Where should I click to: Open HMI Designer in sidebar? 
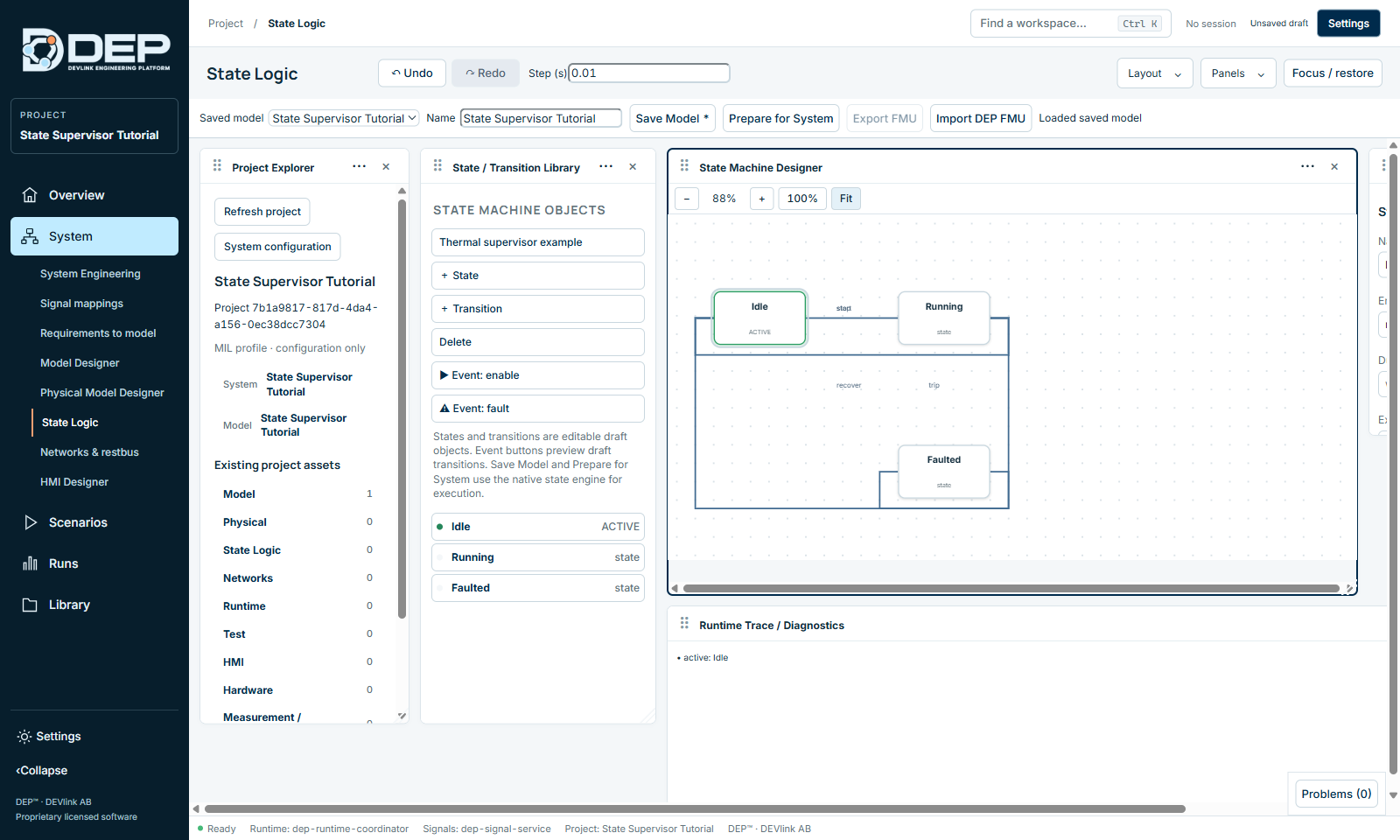[x=74, y=482]
